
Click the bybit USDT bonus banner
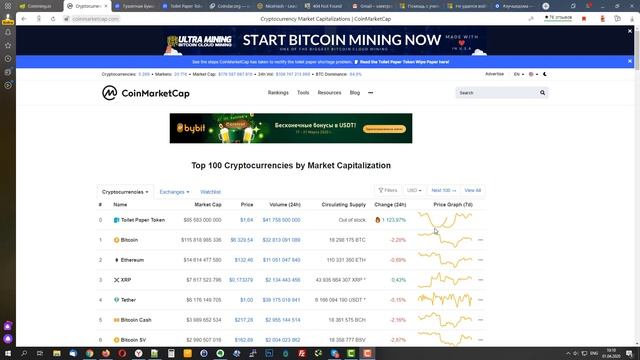click(x=291, y=128)
